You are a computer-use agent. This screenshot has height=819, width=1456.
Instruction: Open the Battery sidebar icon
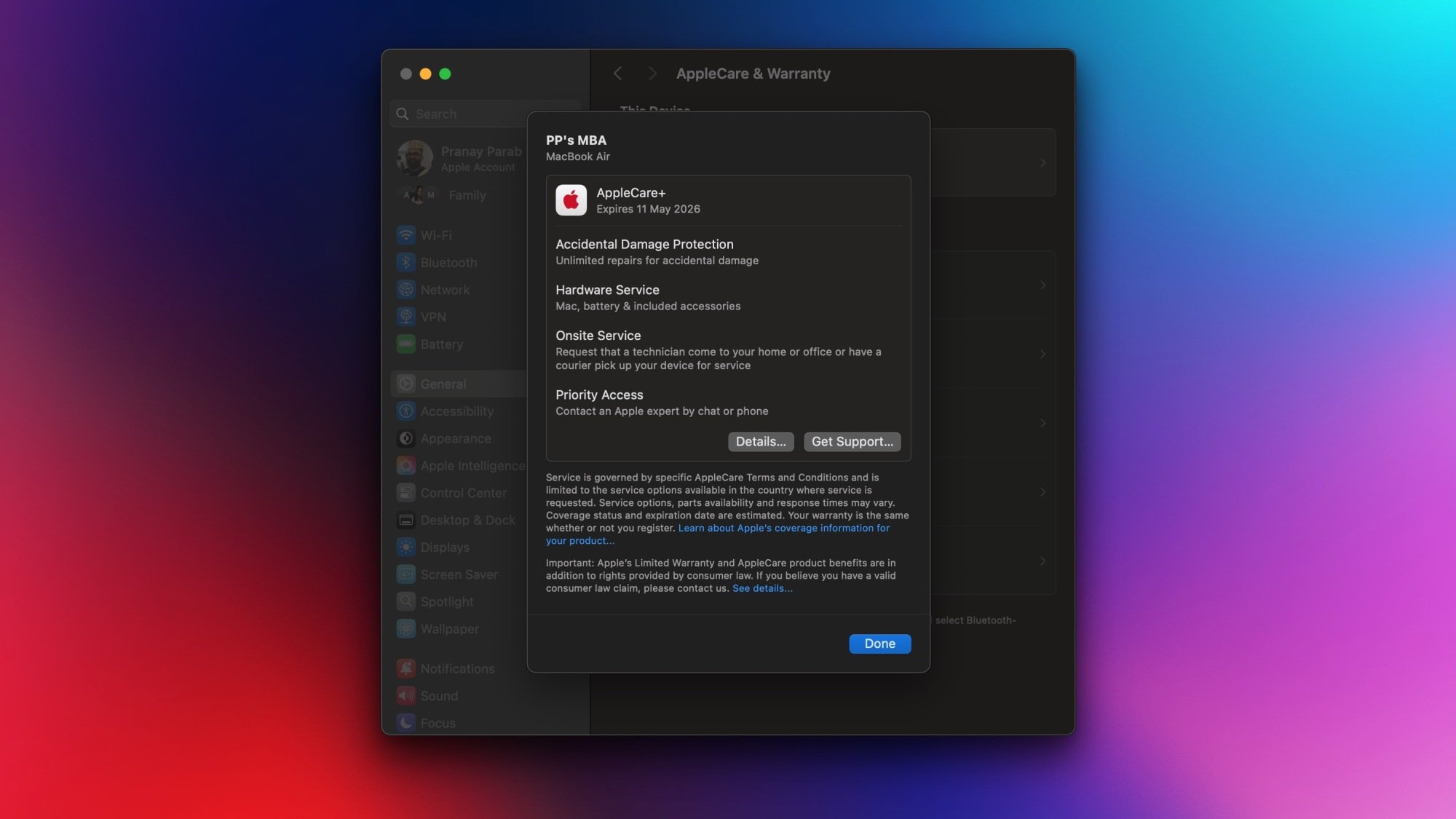tap(405, 344)
